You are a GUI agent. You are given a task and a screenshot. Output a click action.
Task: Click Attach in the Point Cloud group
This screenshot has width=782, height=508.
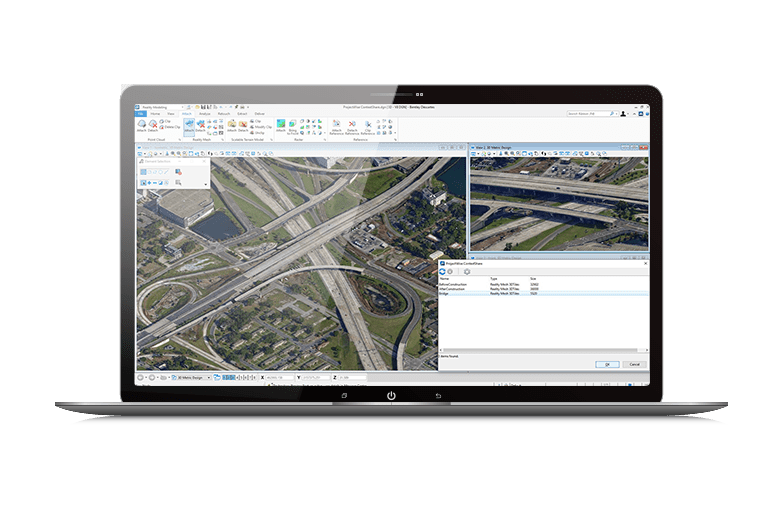142,126
